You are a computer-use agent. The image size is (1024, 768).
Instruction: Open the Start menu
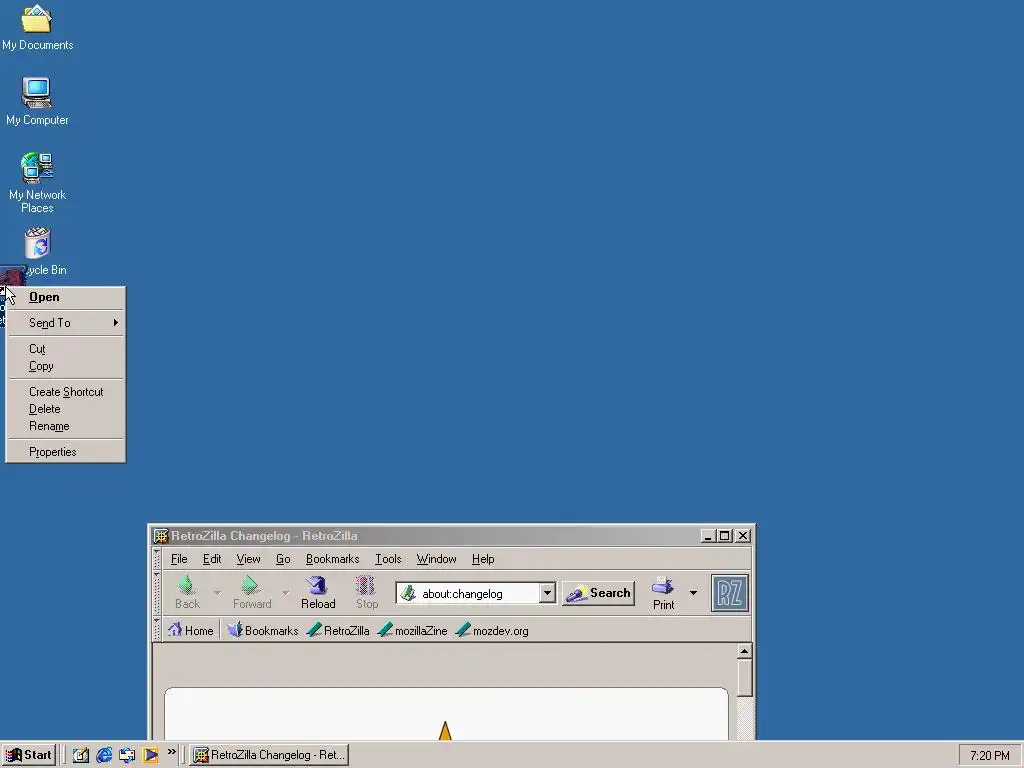[29, 755]
